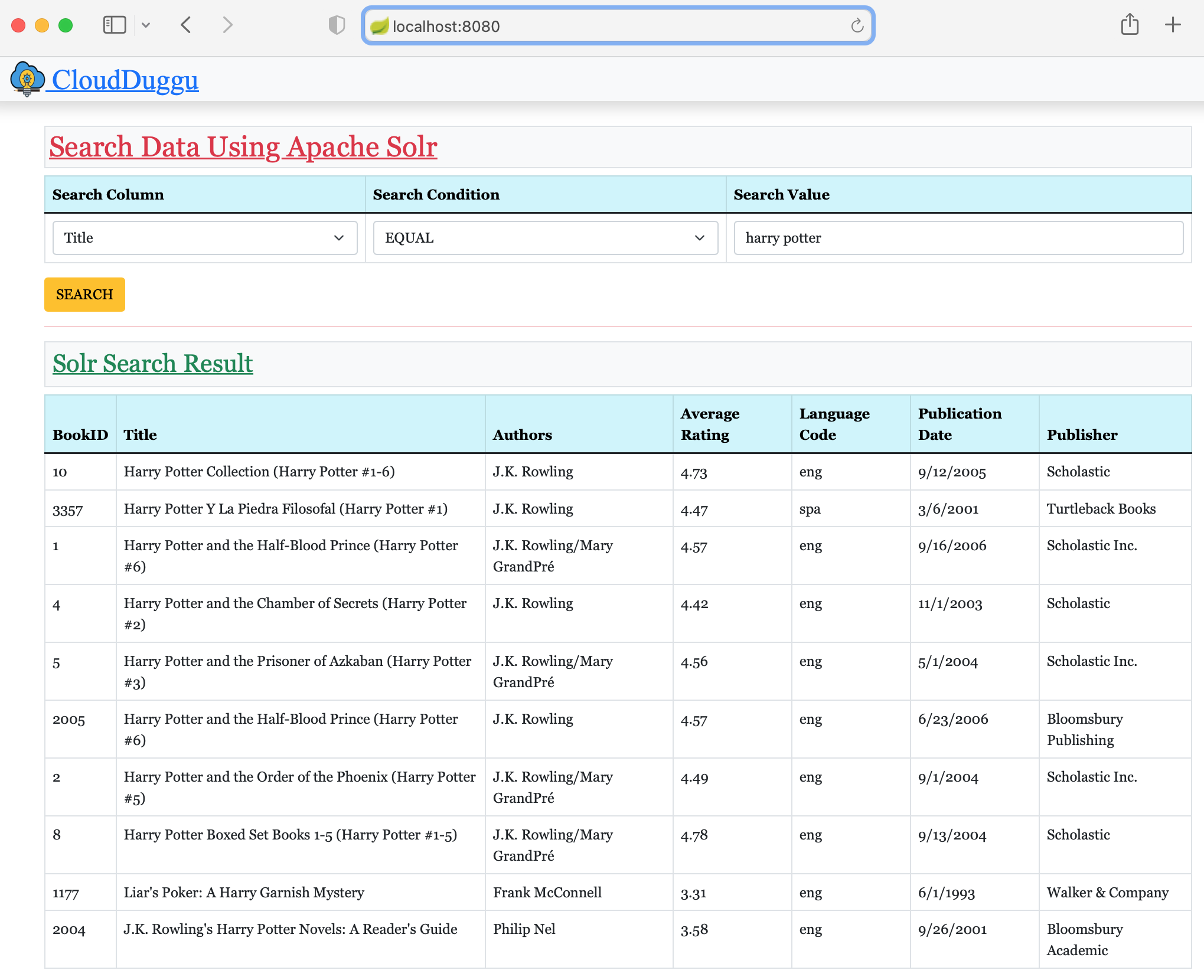This screenshot has height=980, width=1204.
Task: Click the SEARCH button
Action: click(x=85, y=294)
